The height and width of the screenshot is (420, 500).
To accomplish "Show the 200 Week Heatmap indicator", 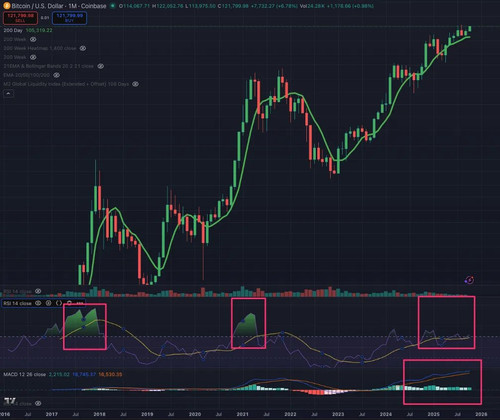I will pyautogui.click(x=83, y=48).
